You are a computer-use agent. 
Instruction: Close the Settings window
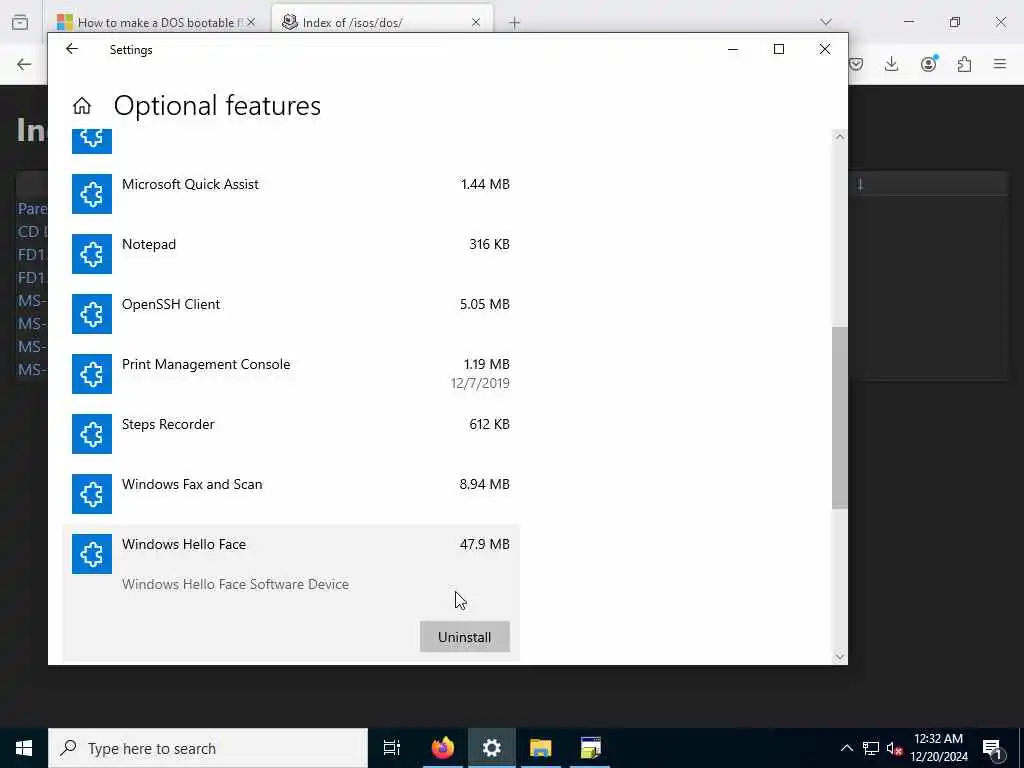(x=825, y=49)
